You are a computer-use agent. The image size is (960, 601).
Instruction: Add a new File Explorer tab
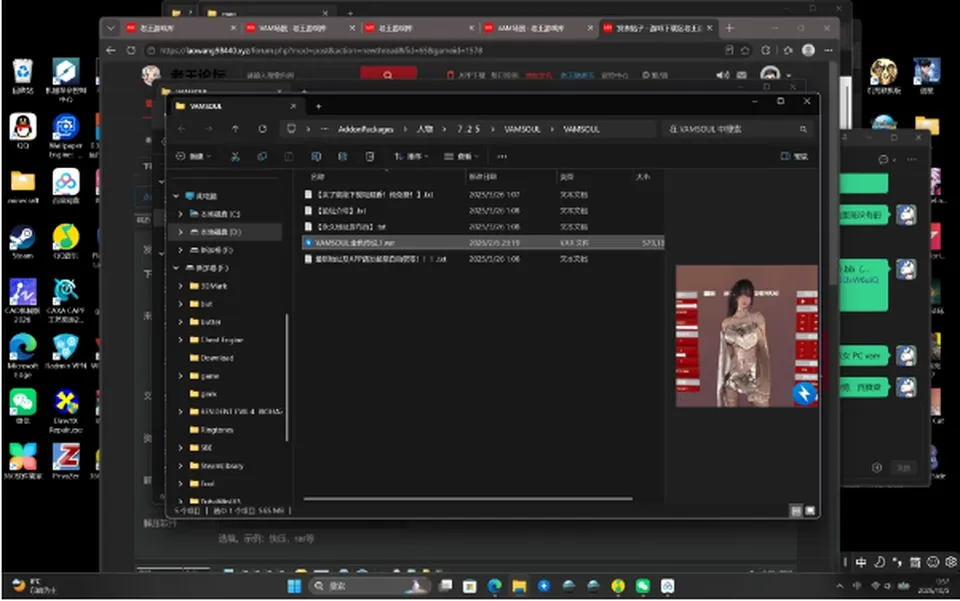(x=318, y=106)
